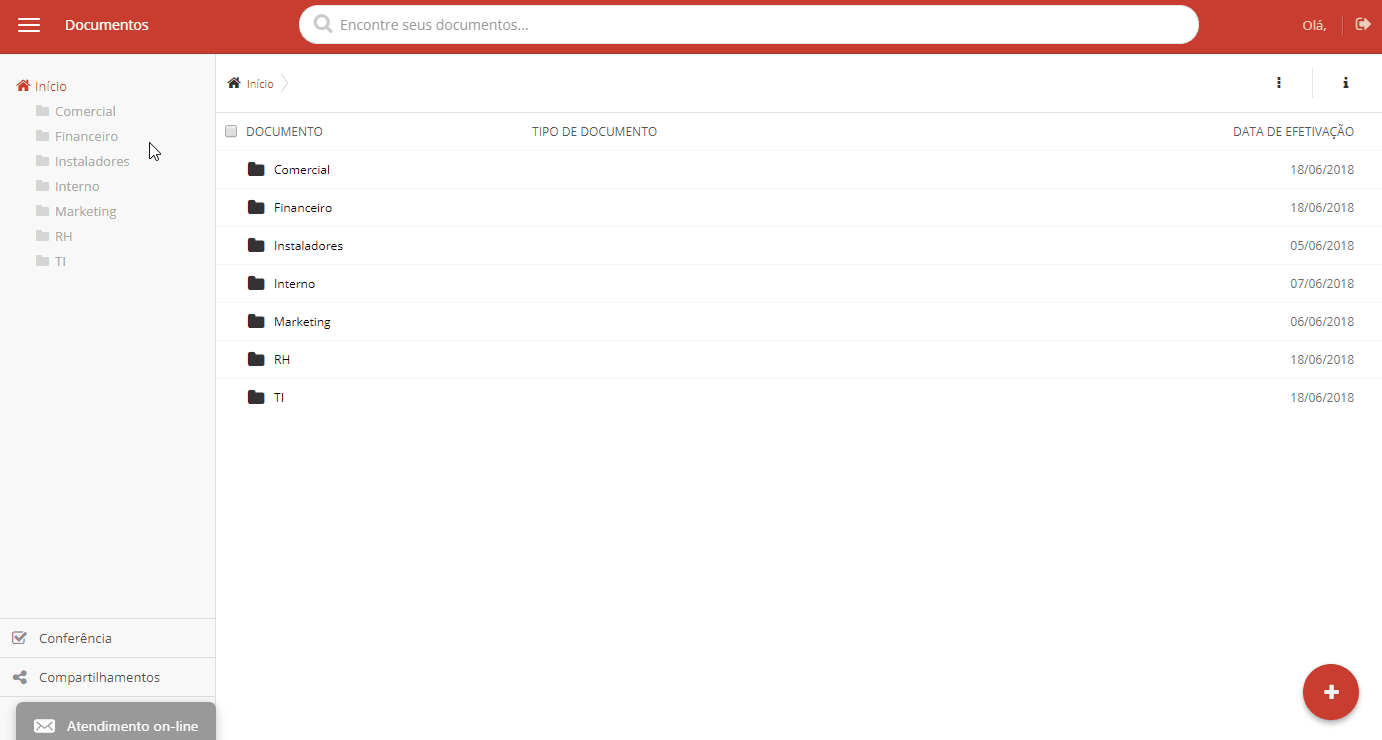The image size is (1382, 740).
Task: Click the Olá, greeting text
Action: pyautogui.click(x=1314, y=25)
